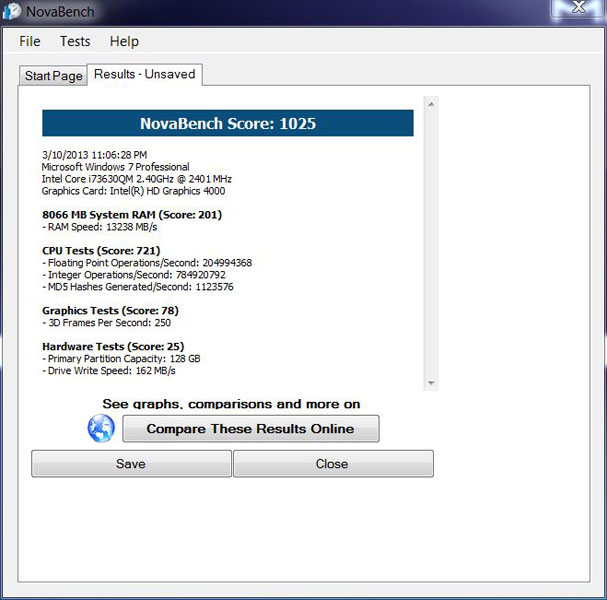
Task: Click the globe icon beside Compare button
Action: click(x=101, y=429)
